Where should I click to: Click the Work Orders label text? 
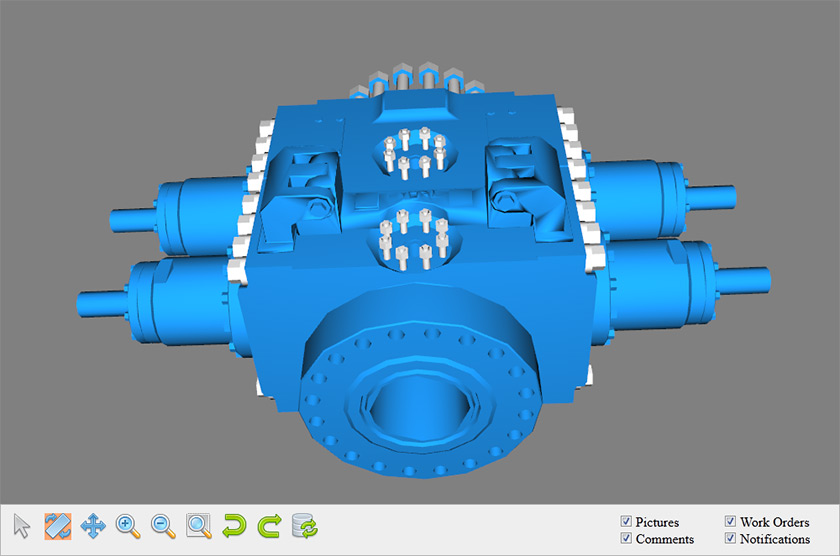[775, 522]
